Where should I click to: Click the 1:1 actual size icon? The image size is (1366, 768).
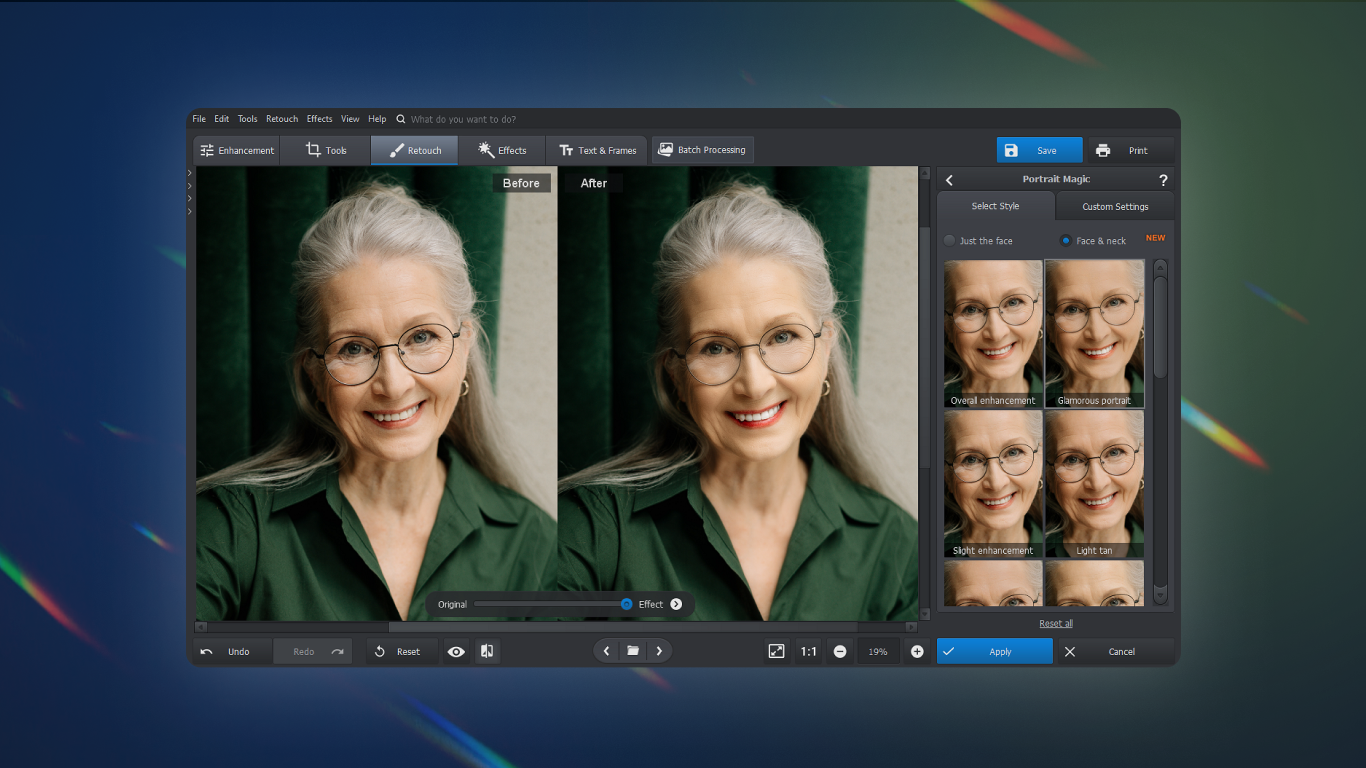click(x=808, y=651)
